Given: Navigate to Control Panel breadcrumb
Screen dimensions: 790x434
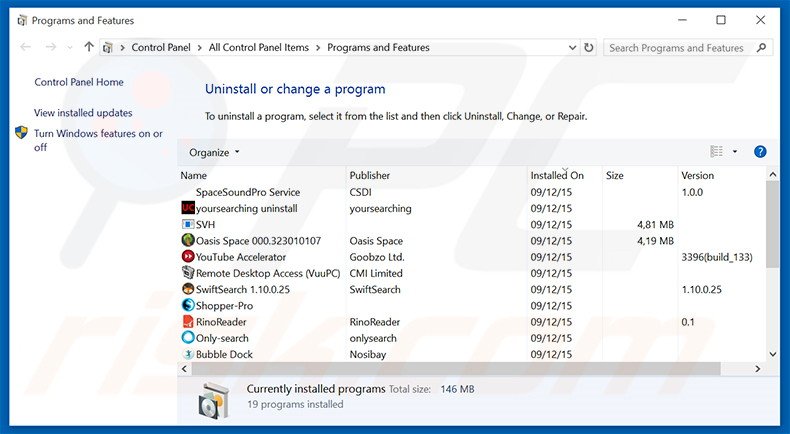Looking at the screenshot, I should coord(161,47).
